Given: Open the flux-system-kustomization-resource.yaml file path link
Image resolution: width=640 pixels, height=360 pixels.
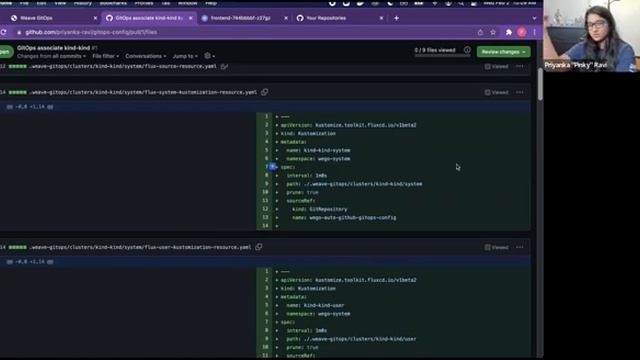Looking at the screenshot, I should 143,92.
